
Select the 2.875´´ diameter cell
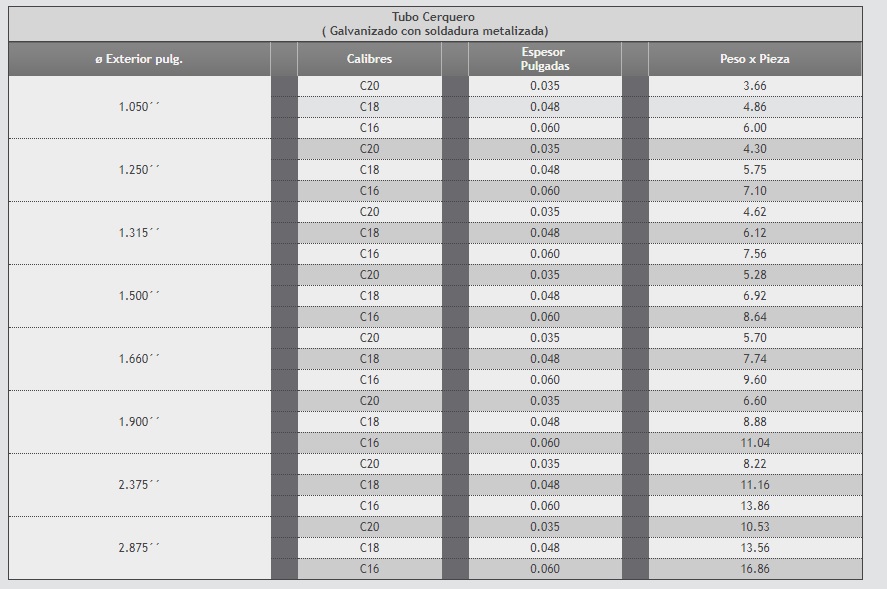click(139, 548)
